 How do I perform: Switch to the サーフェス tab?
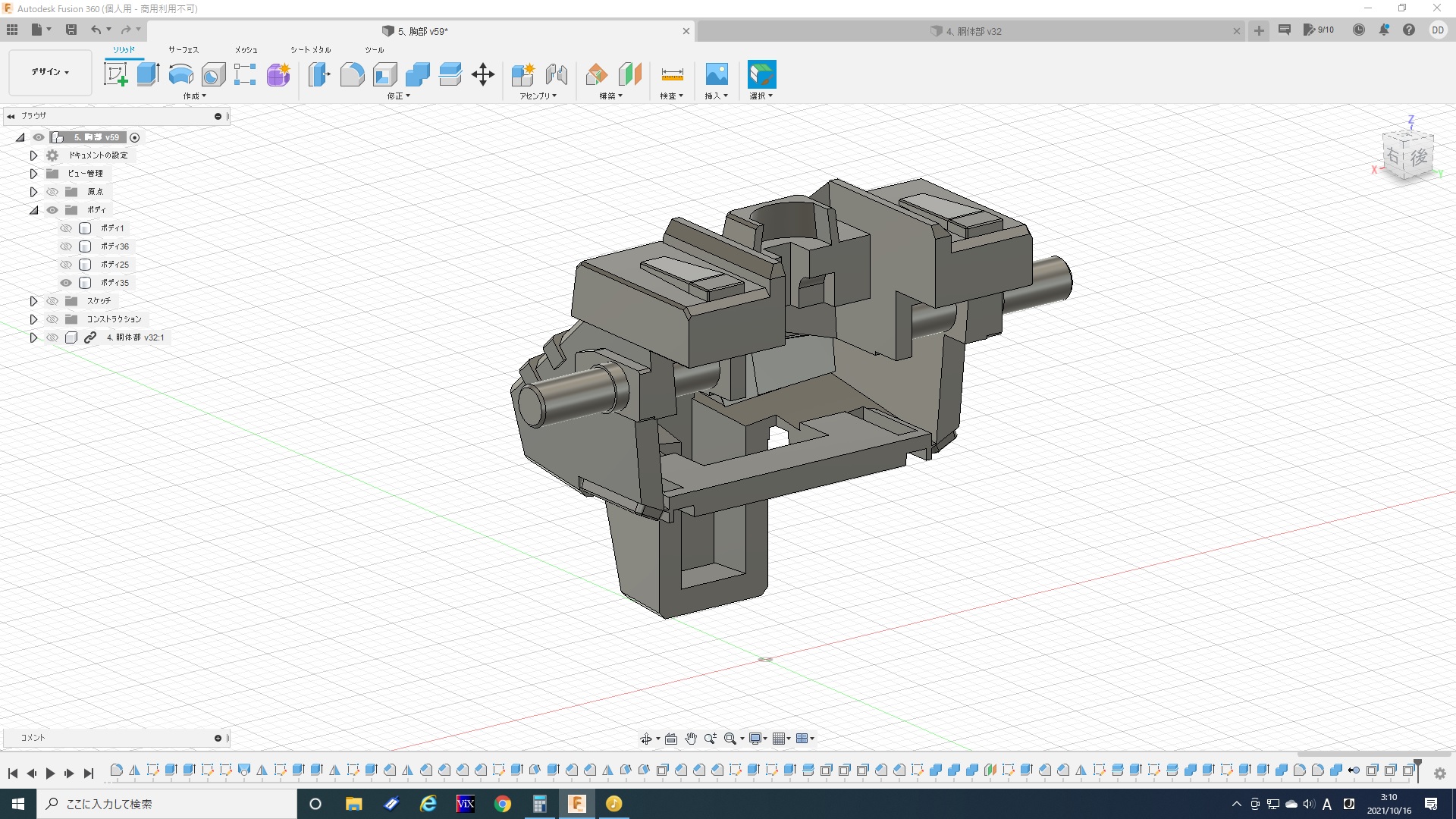tap(183, 50)
